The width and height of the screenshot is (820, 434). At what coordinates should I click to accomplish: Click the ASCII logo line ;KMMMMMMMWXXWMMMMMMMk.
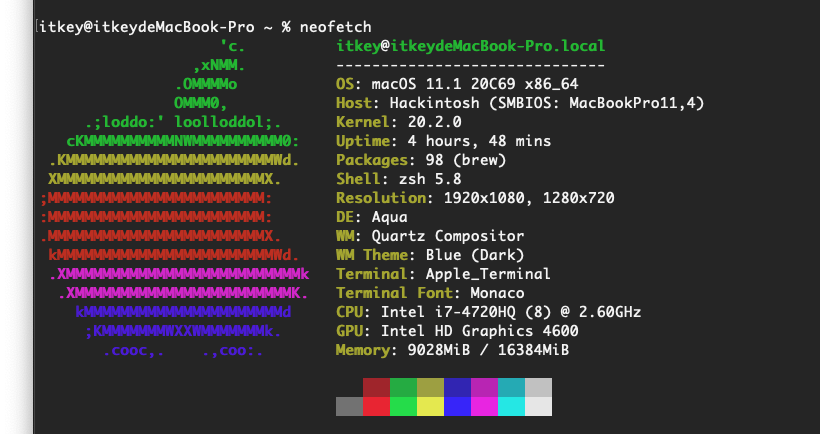point(184,331)
